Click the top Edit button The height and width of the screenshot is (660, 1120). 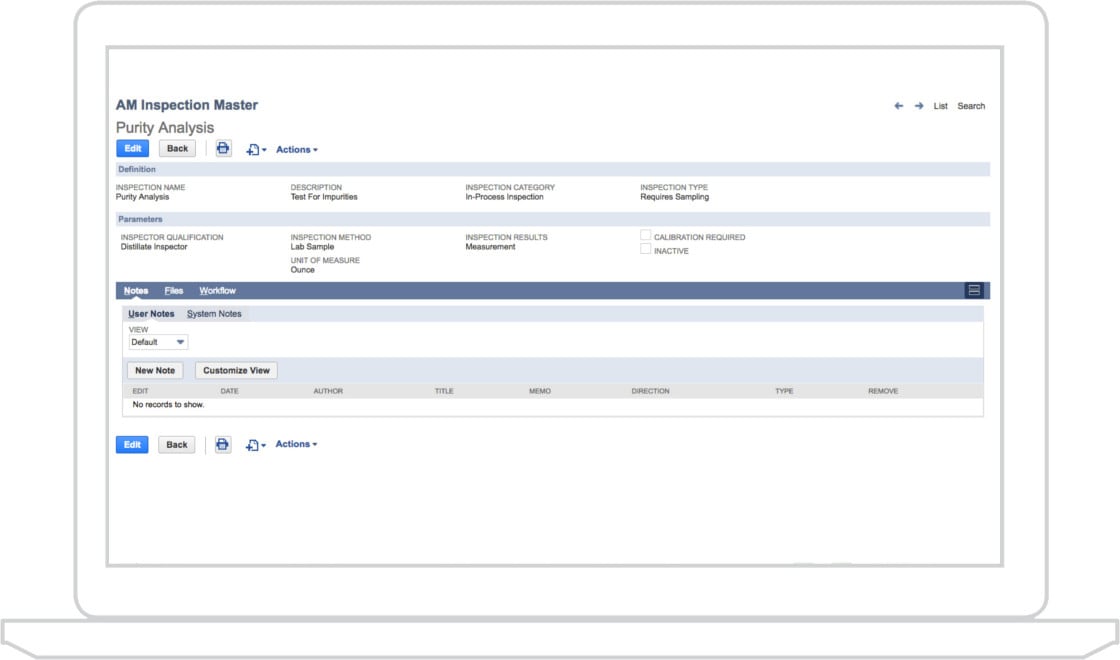132,149
